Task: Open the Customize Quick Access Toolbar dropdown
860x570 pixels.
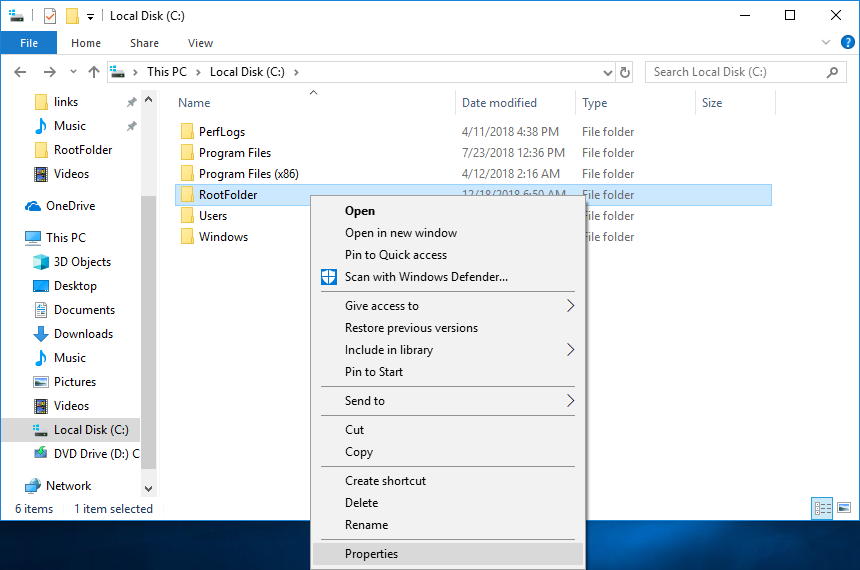Action: coord(90,17)
